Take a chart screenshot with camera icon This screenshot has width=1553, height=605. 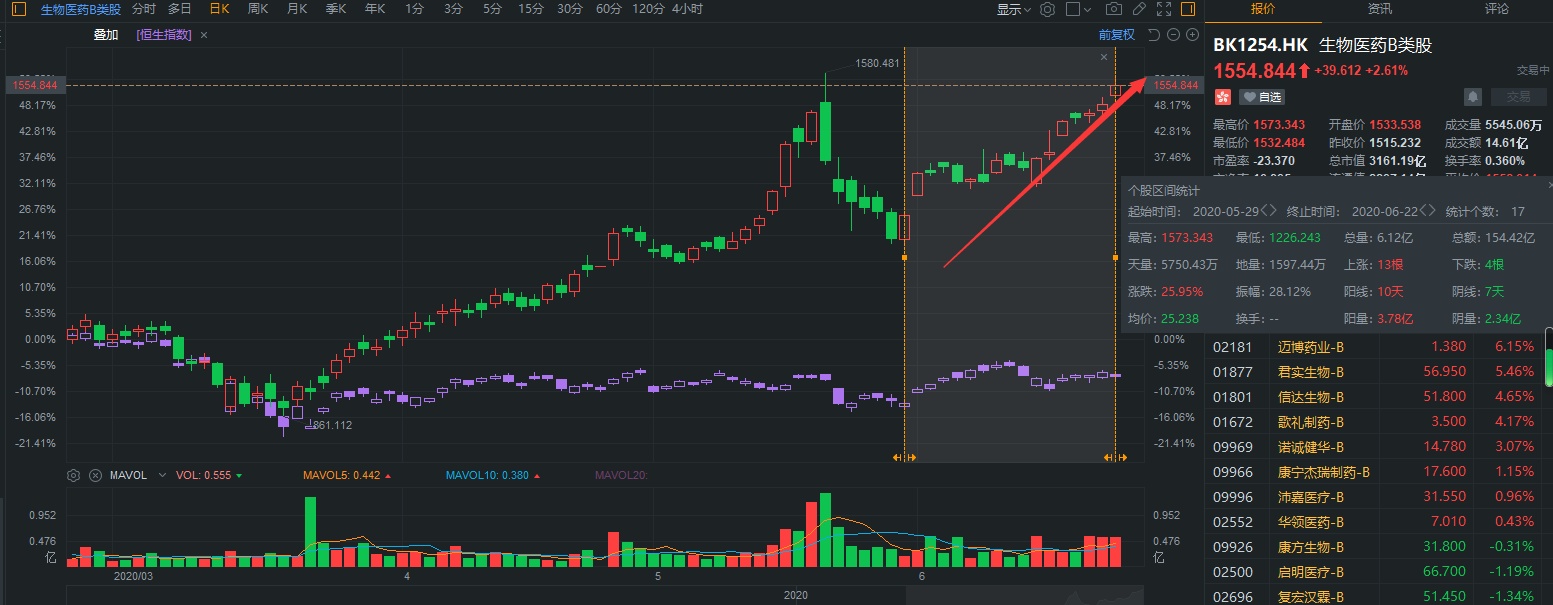(x=1114, y=9)
